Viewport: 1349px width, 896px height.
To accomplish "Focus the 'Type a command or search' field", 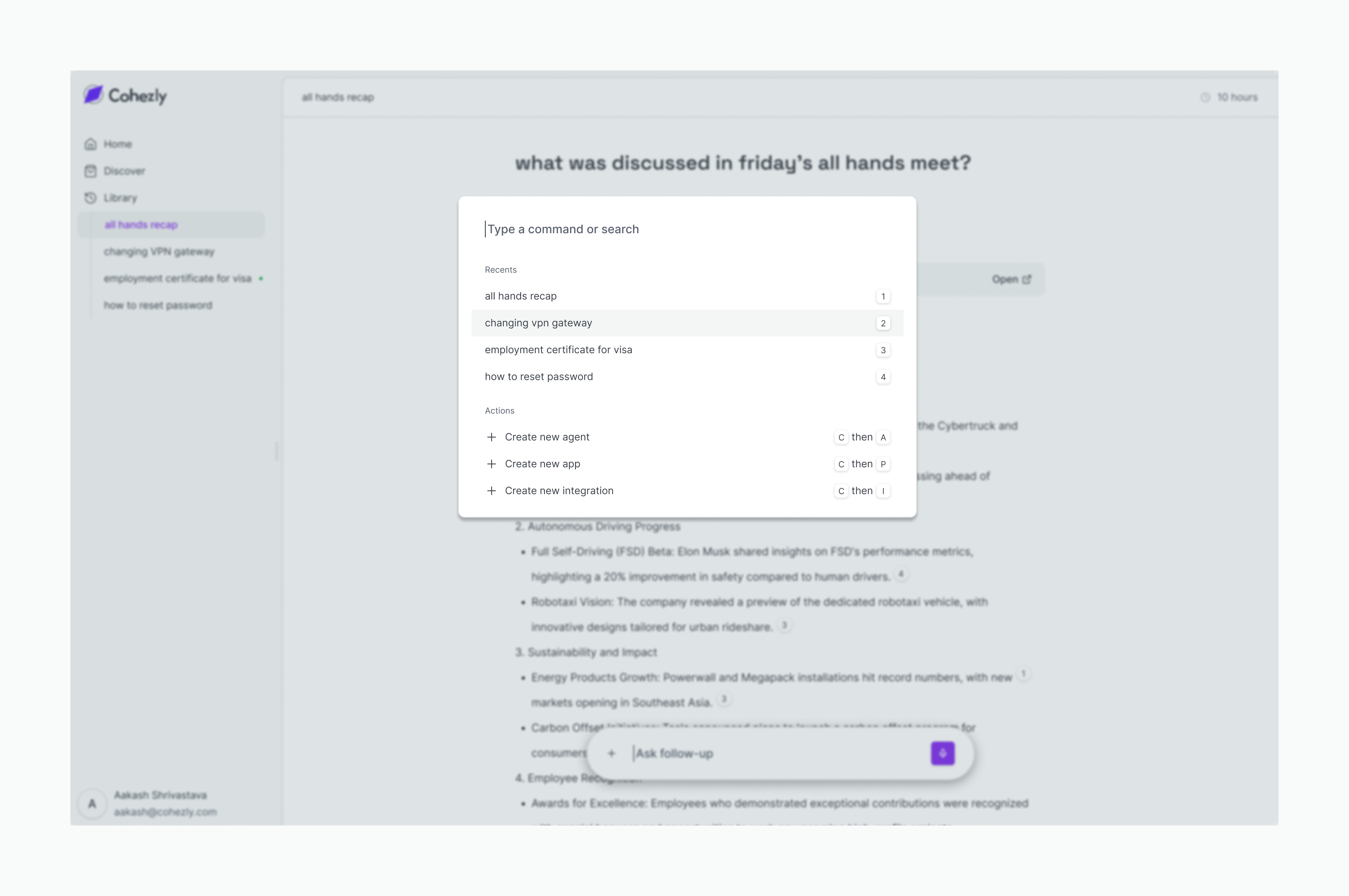I will coord(686,229).
